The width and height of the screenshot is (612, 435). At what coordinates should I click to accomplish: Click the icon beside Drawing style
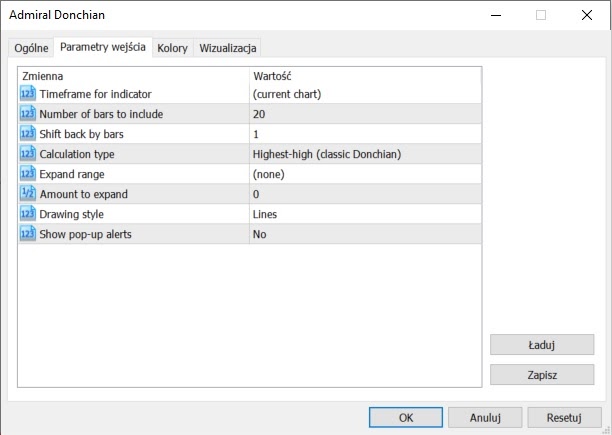coord(28,214)
